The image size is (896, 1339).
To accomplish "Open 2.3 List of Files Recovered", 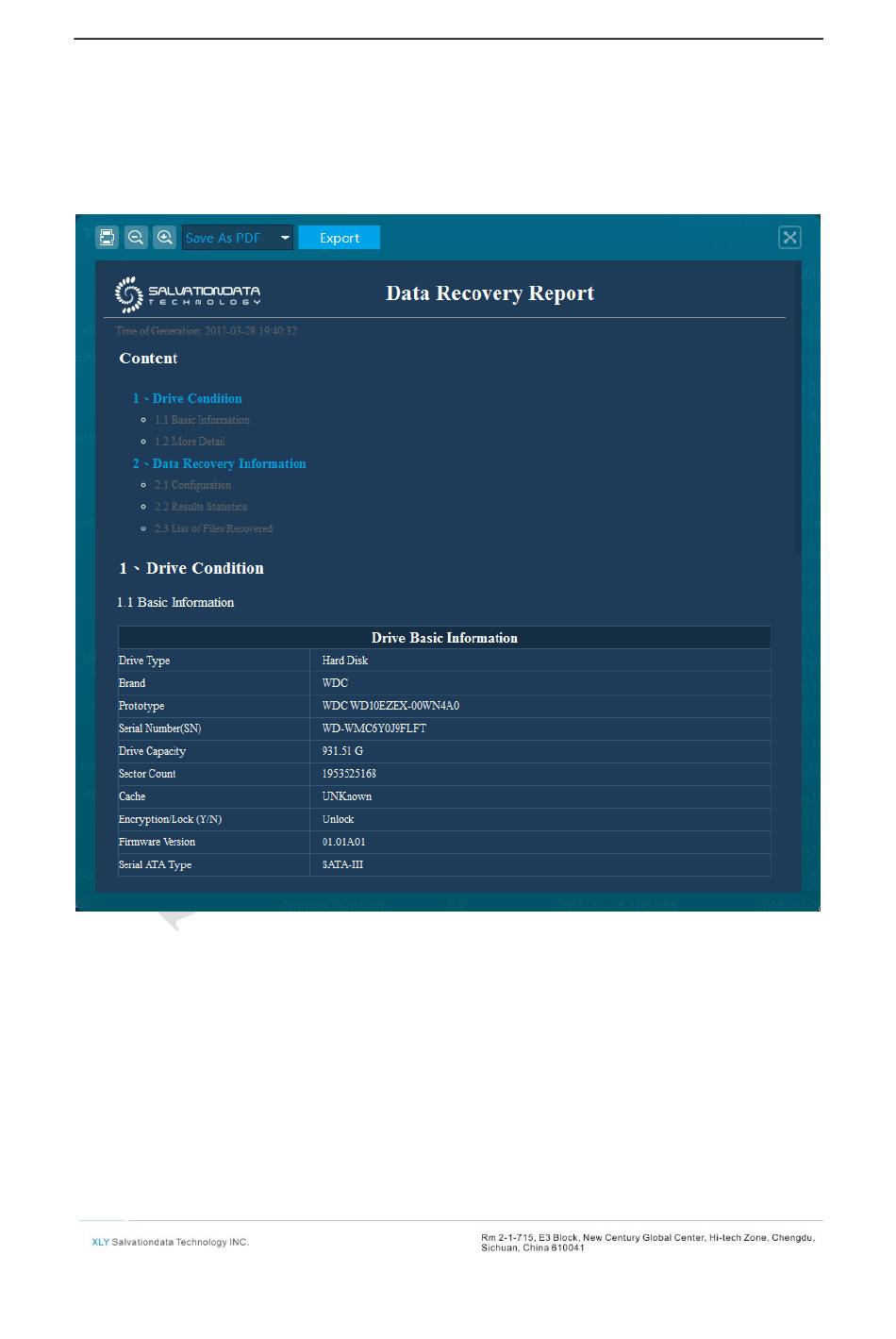I will [x=213, y=528].
